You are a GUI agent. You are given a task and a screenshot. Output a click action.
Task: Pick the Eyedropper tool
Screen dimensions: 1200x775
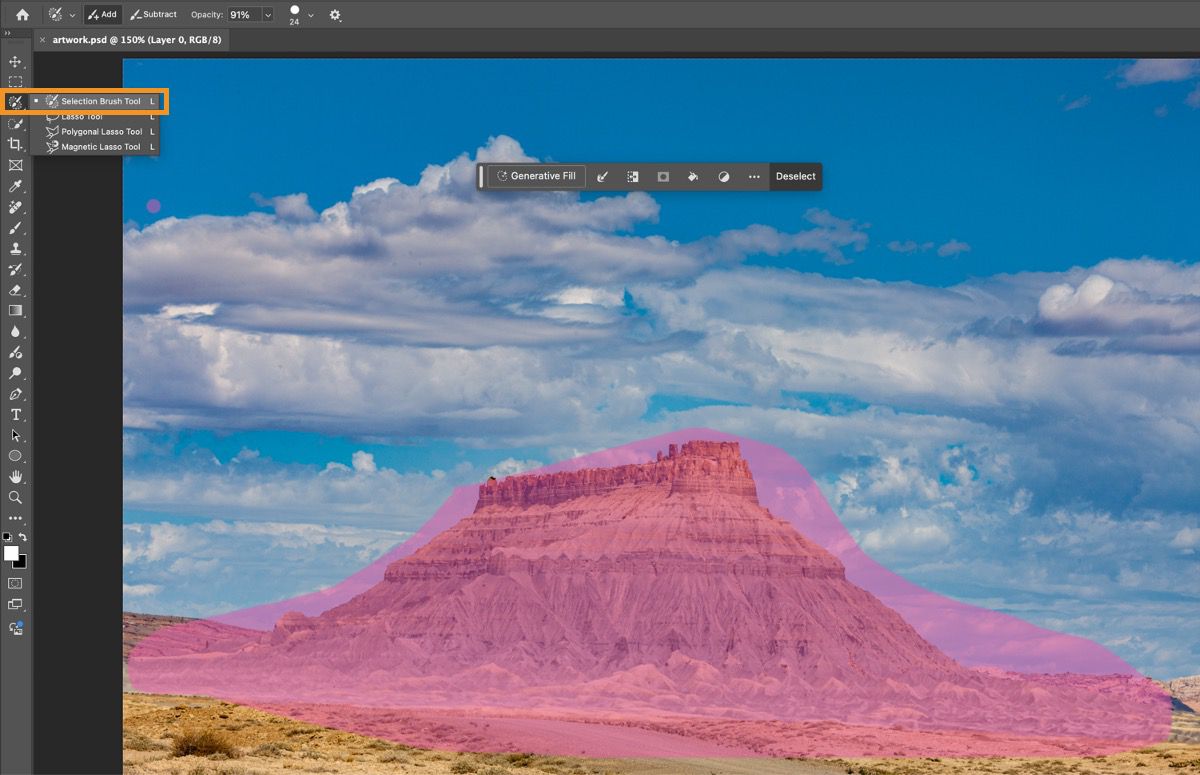click(x=15, y=186)
